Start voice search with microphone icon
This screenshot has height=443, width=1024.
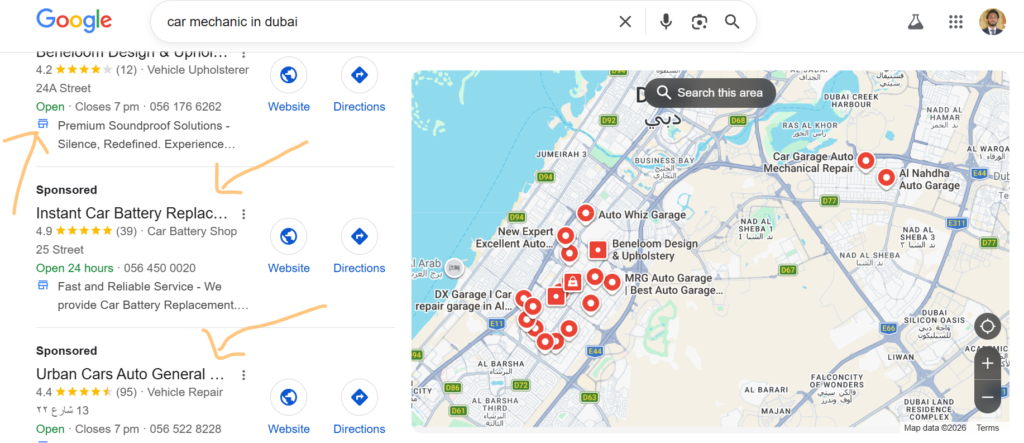tap(665, 22)
